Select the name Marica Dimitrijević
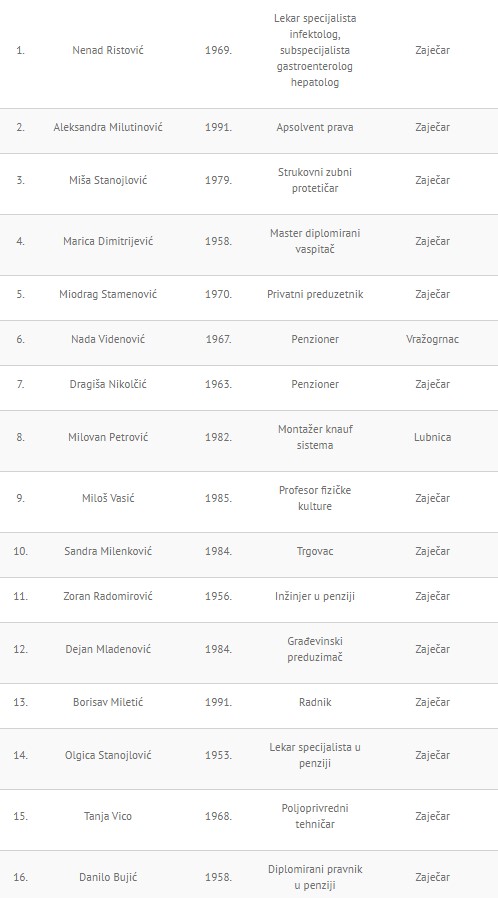Image resolution: width=498 pixels, height=898 pixels. [x=108, y=241]
